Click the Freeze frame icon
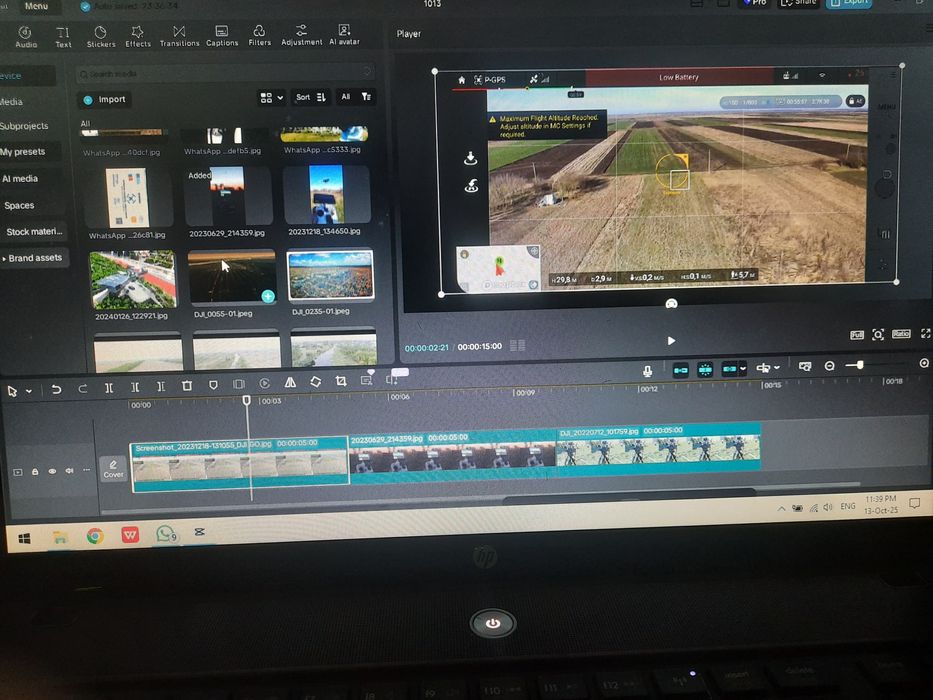 pyautogui.click(x=239, y=385)
